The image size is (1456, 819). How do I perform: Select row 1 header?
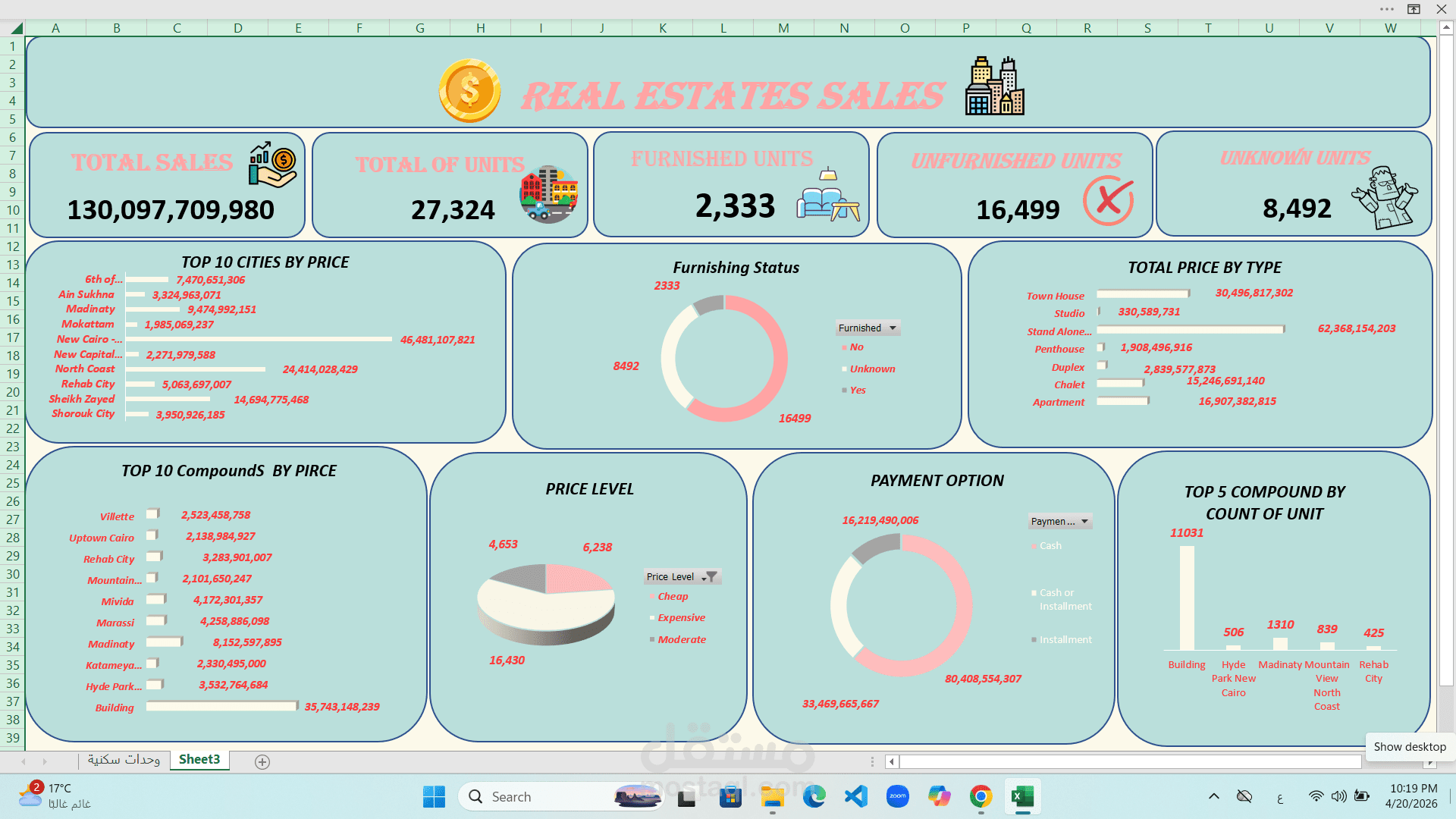click(12, 46)
